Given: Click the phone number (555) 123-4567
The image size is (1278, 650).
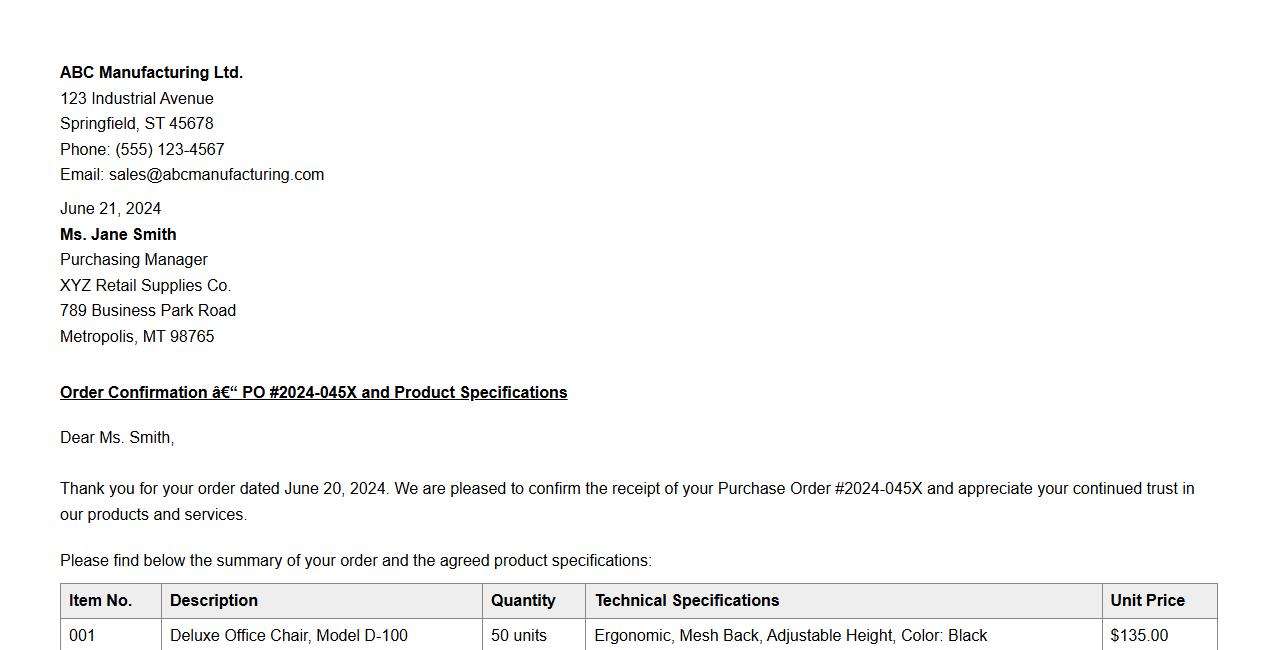Looking at the screenshot, I should coord(169,150).
